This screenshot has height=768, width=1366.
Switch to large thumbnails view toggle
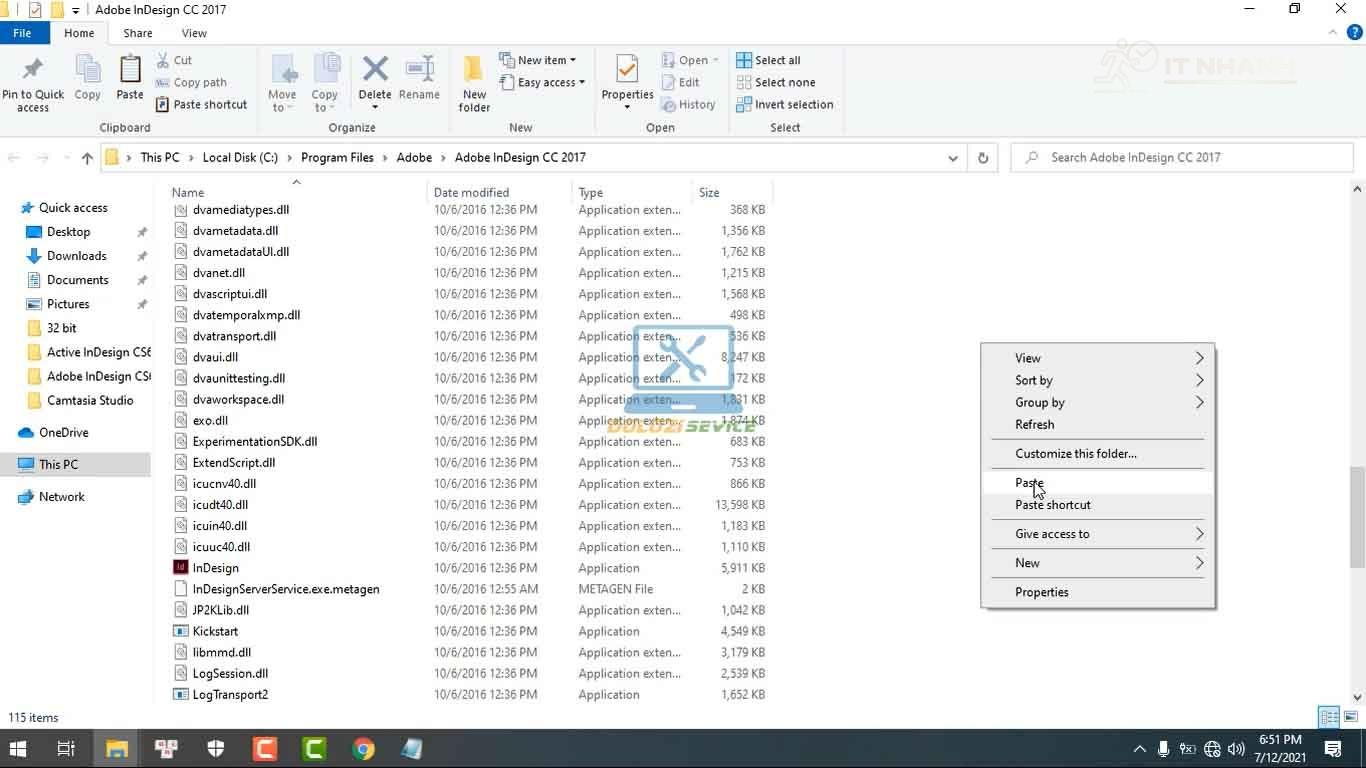(1350, 717)
